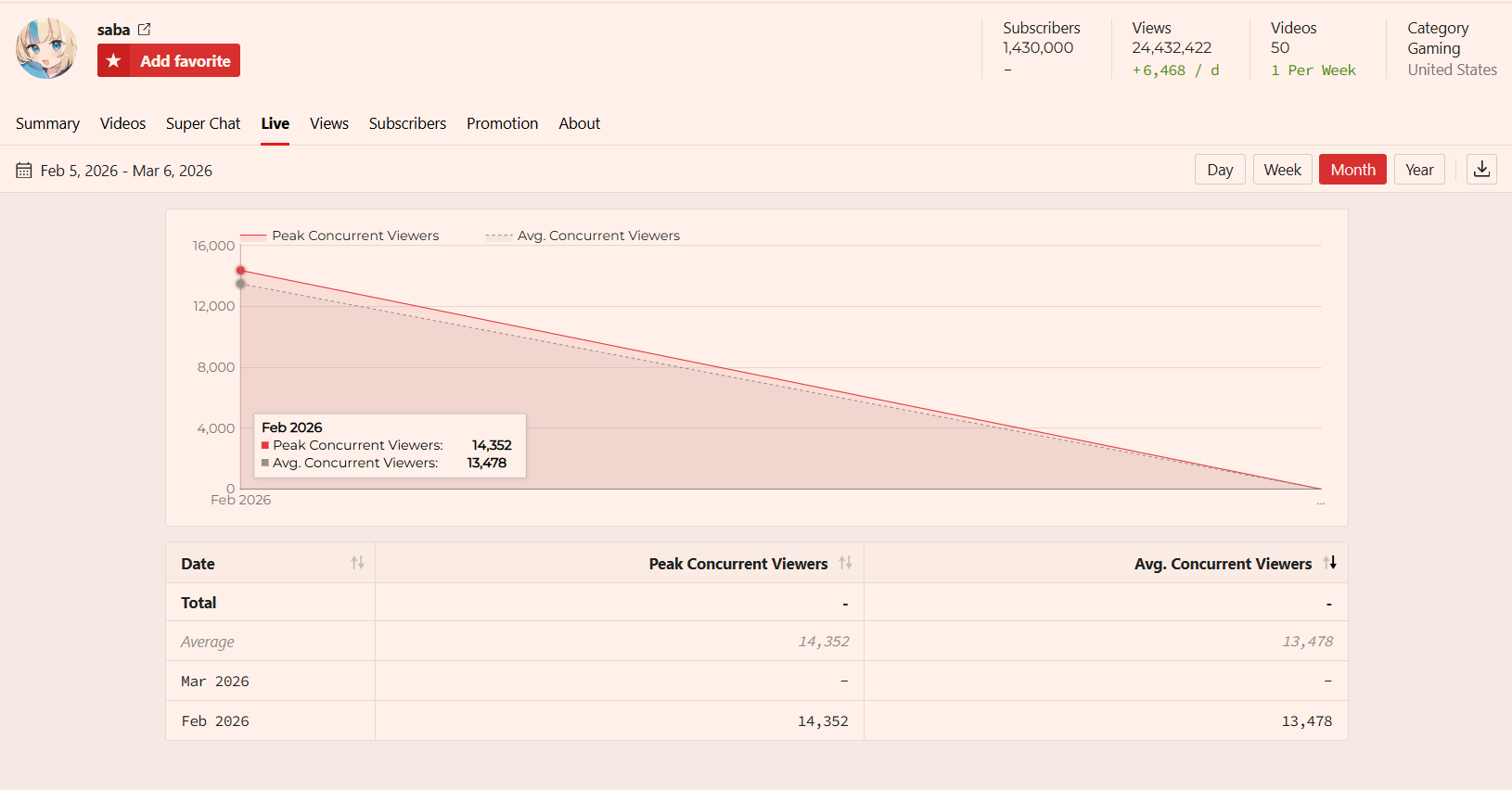Click the Subscribers count 1,430,000
The height and width of the screenshot is (790, 1512).
click(1038, 48)
